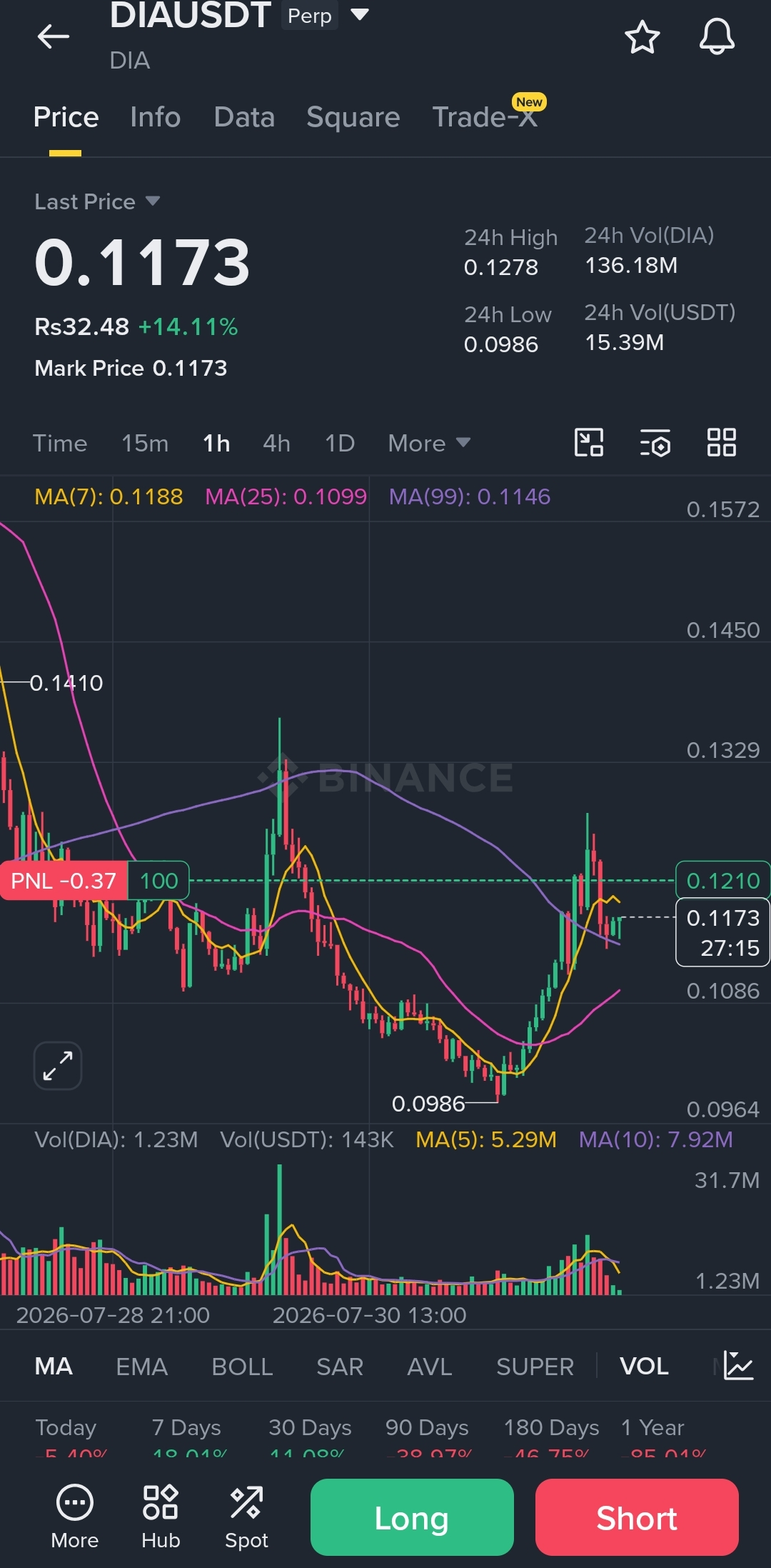This screenshot has height=1568, width=771.
Task: Open the Trade-X tab
Action: click(x=485, y=117)
